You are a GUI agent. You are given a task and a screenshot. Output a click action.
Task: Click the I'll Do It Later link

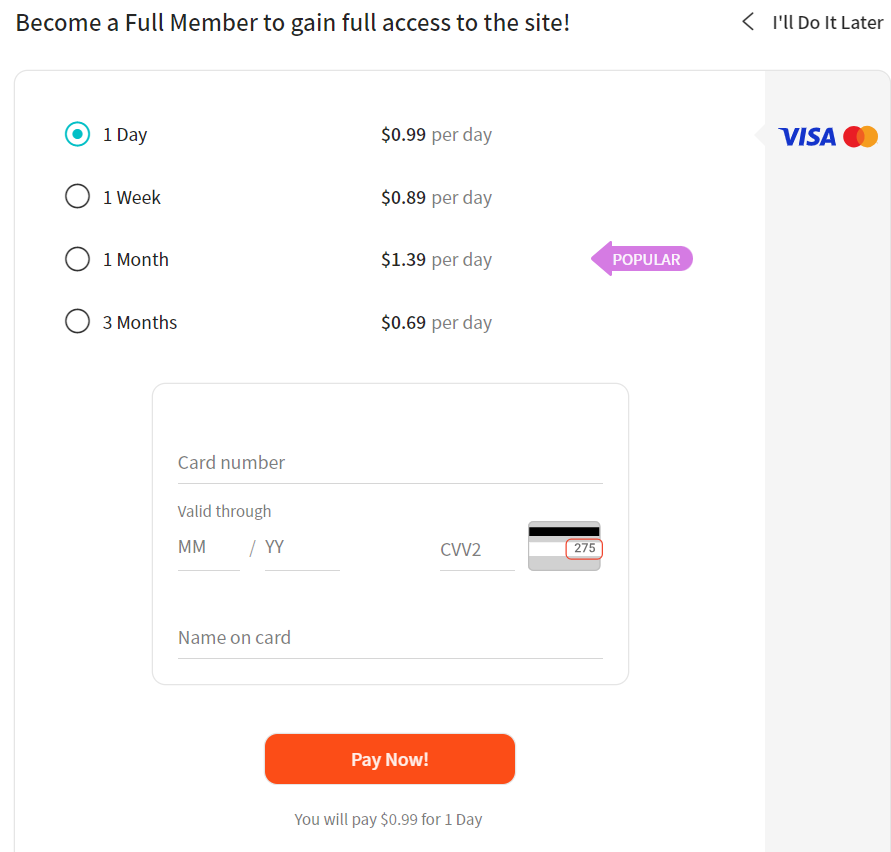pyautogui.click(x=827, y=21)
